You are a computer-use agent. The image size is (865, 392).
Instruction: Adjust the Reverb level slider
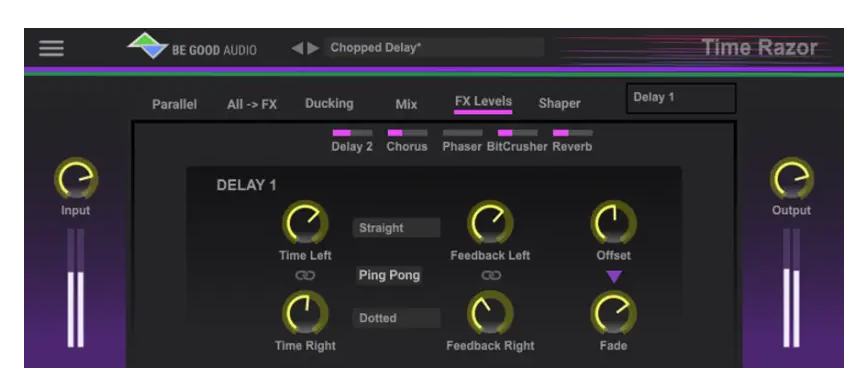tap(573, 133)
